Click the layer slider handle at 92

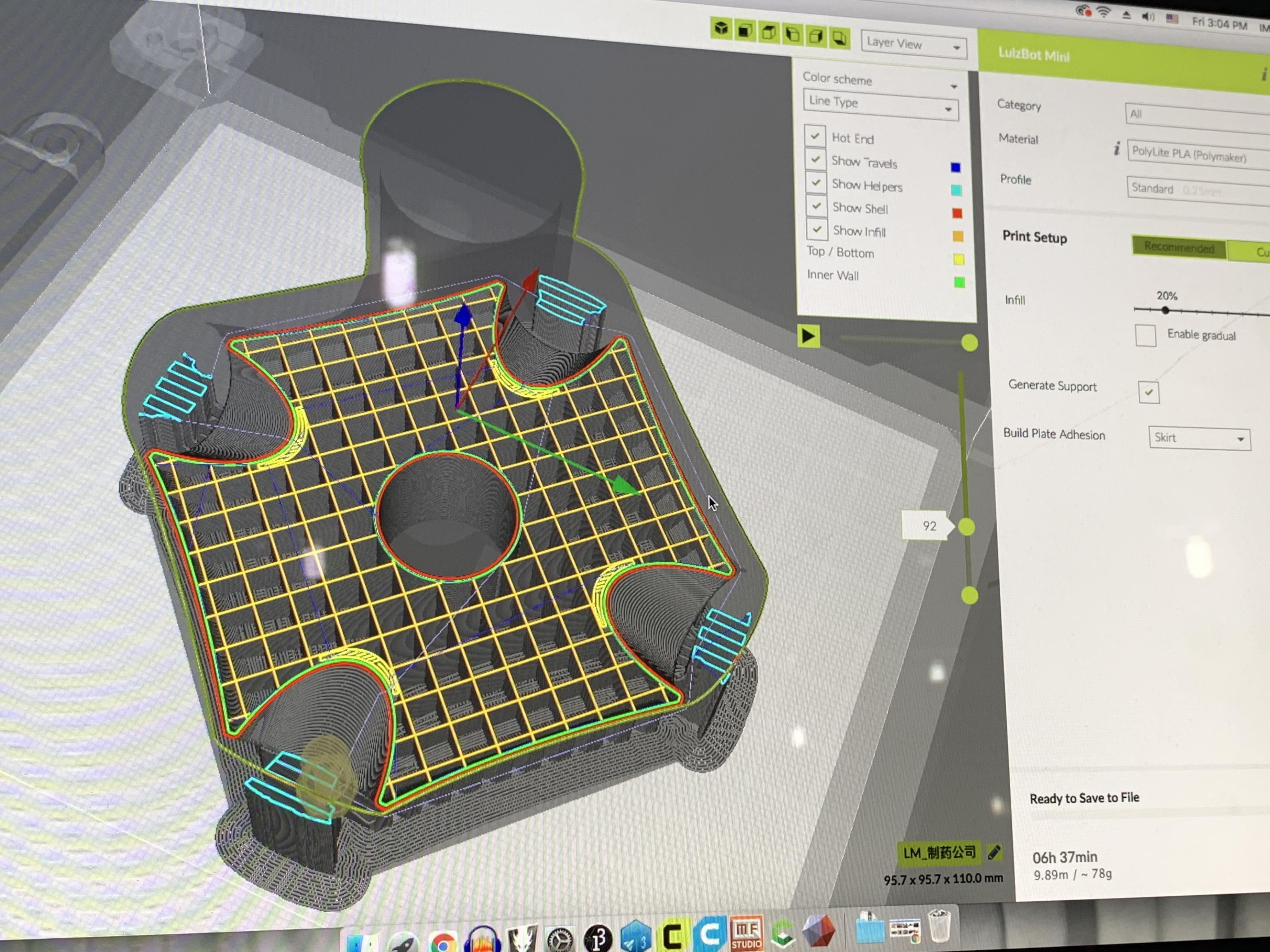click(x=967, y=527)
